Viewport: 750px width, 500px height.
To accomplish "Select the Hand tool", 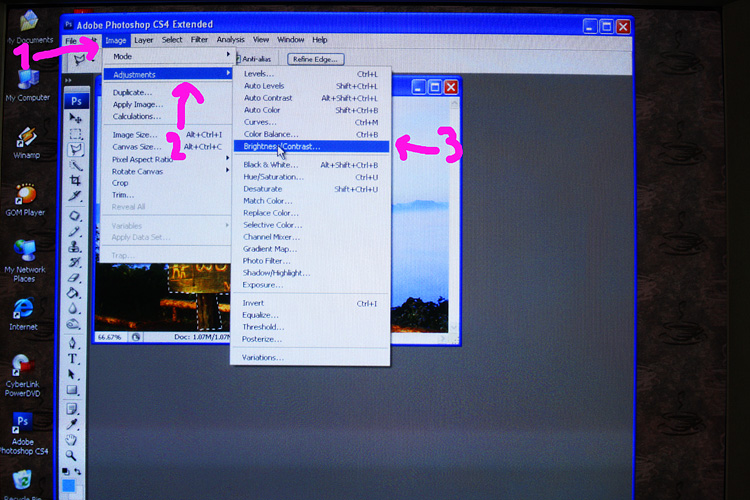I will [71, 440].
